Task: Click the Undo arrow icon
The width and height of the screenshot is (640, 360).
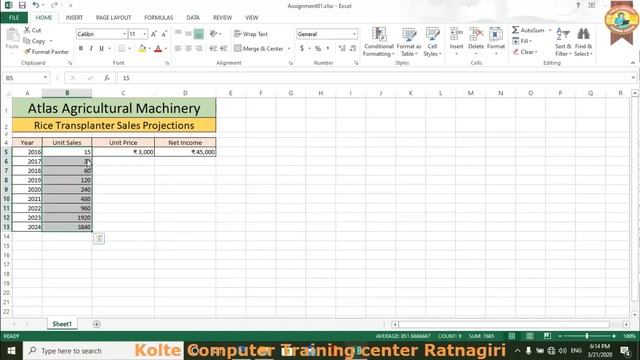Action: 36,5
